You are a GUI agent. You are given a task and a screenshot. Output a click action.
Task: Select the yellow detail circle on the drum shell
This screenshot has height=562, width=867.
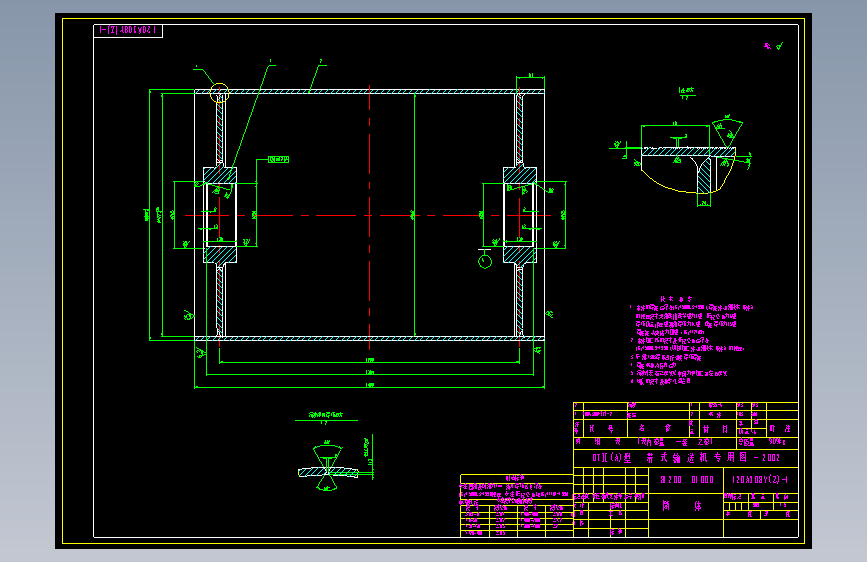tap(220, 93)
